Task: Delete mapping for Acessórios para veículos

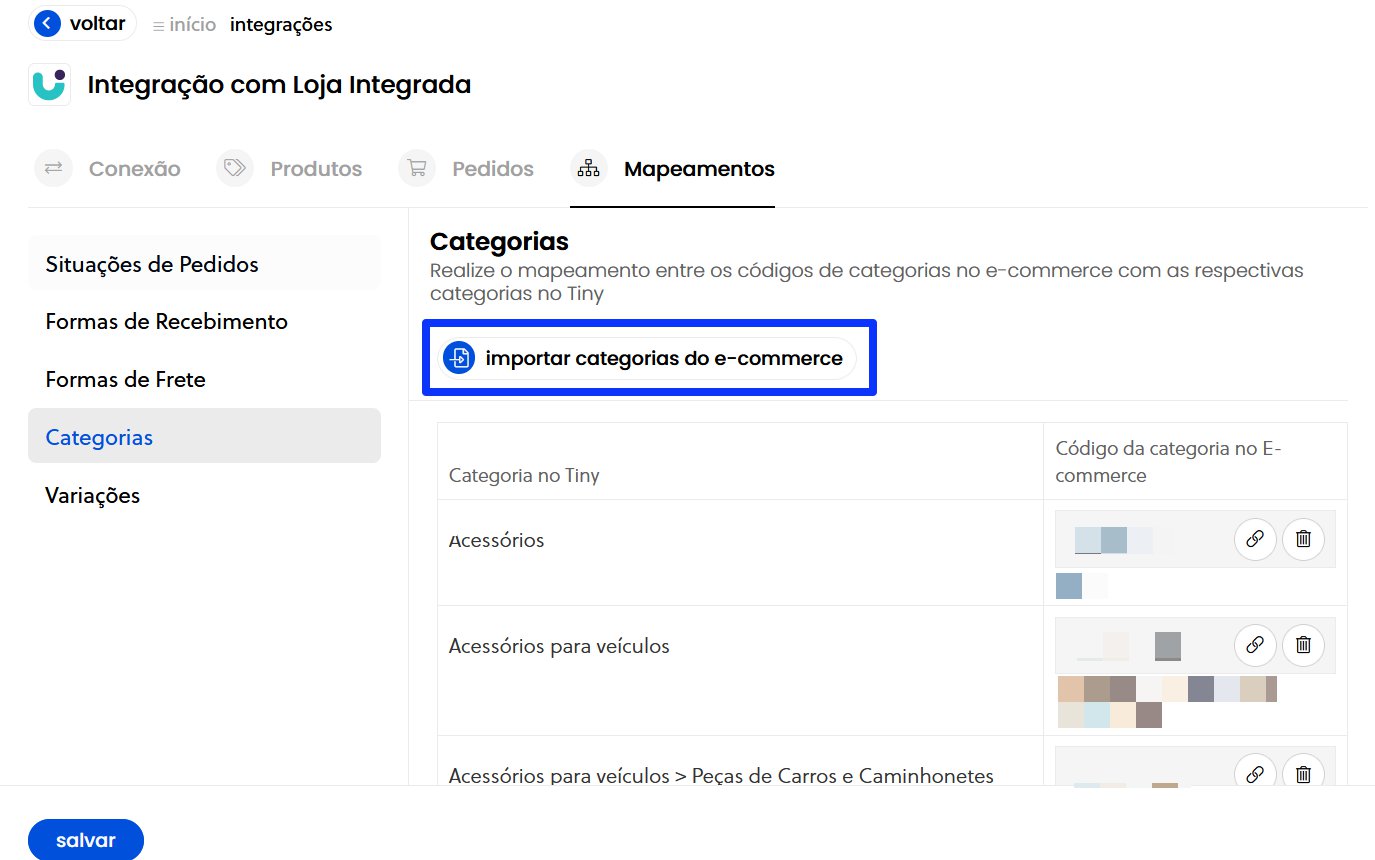Action: click(x=1303, y=645)
